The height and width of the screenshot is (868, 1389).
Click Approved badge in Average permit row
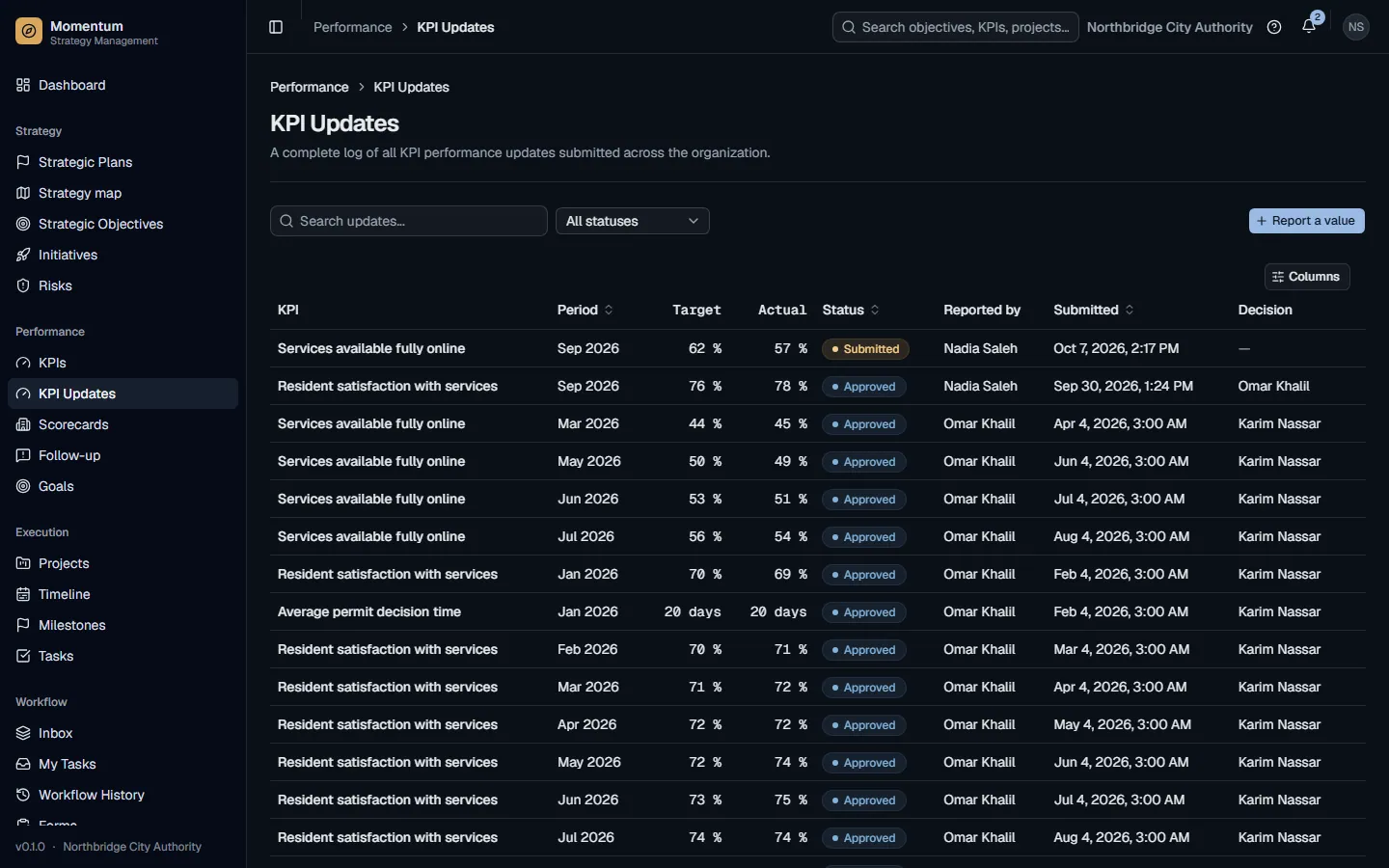pos(863,612)
